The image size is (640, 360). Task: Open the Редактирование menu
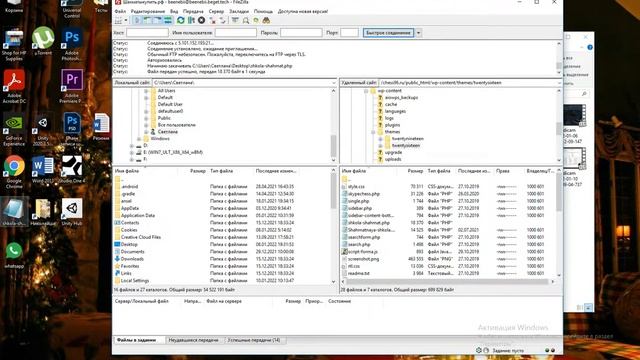pyautogui.click(x=148, y=11)
